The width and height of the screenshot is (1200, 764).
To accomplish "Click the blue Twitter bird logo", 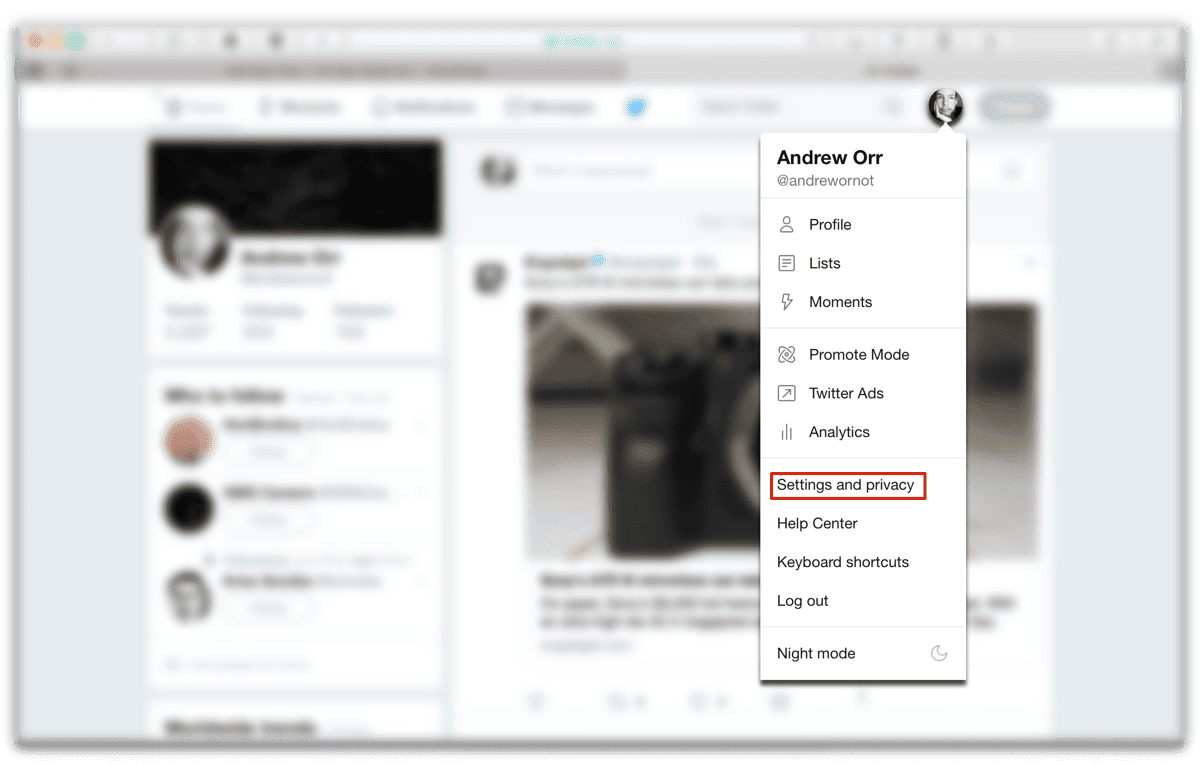I will [636, 107].
